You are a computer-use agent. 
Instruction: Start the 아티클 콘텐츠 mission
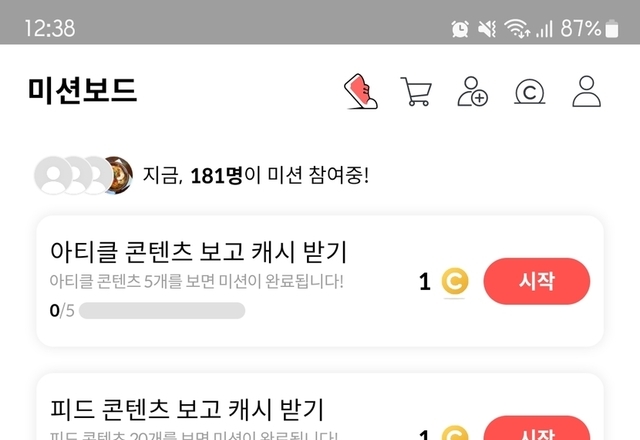click(537, 281)
